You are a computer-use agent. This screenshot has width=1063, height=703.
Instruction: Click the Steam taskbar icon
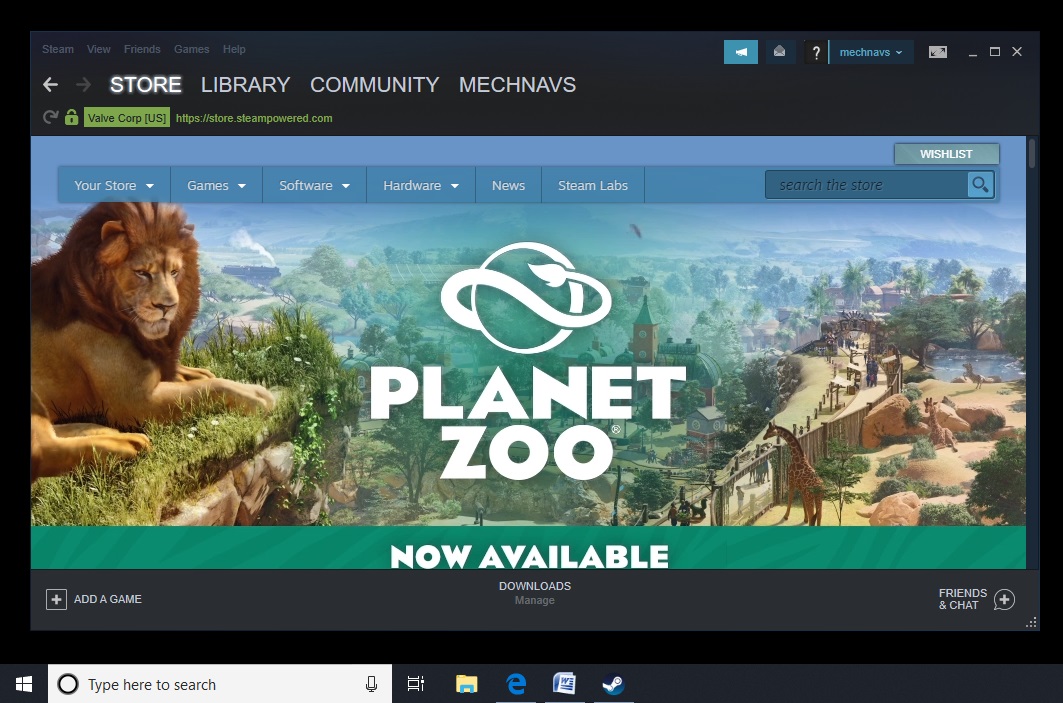[614, 684]
